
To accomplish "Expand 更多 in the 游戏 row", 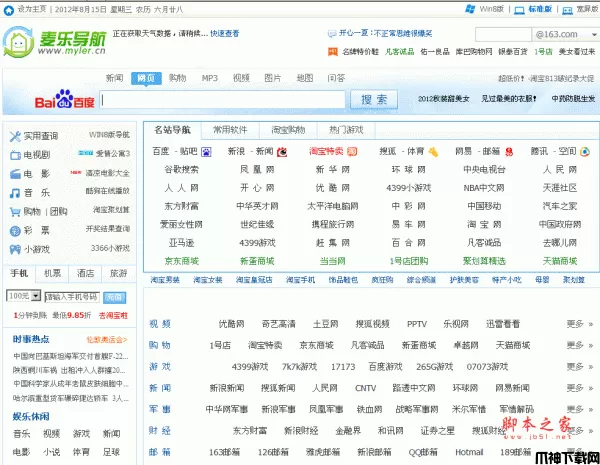I will point(580,367).
